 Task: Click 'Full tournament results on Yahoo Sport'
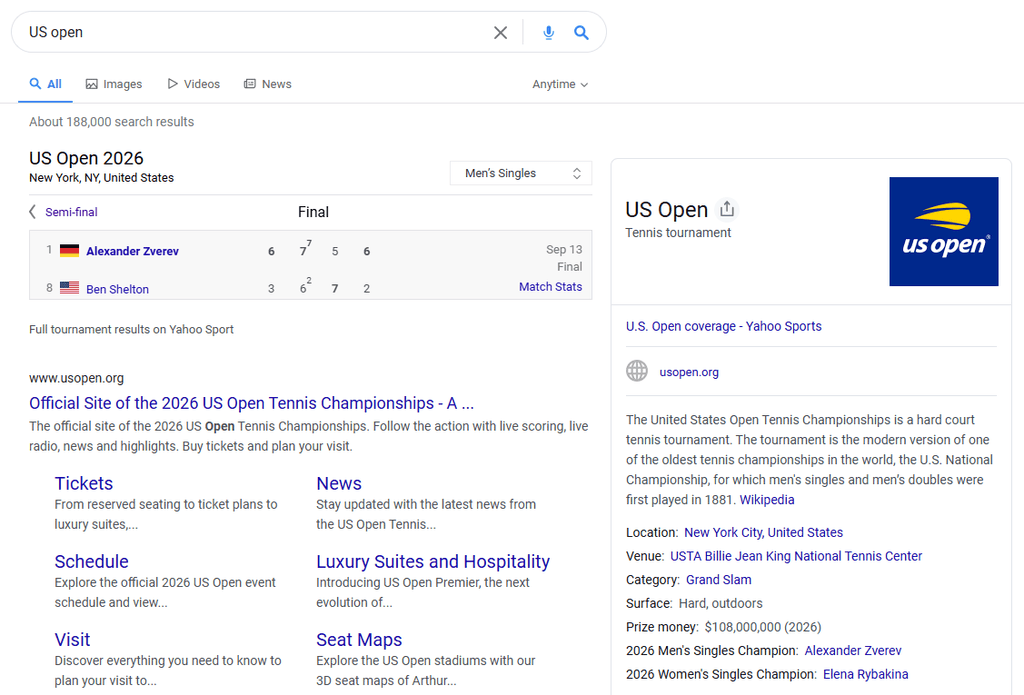pos(131,329)
